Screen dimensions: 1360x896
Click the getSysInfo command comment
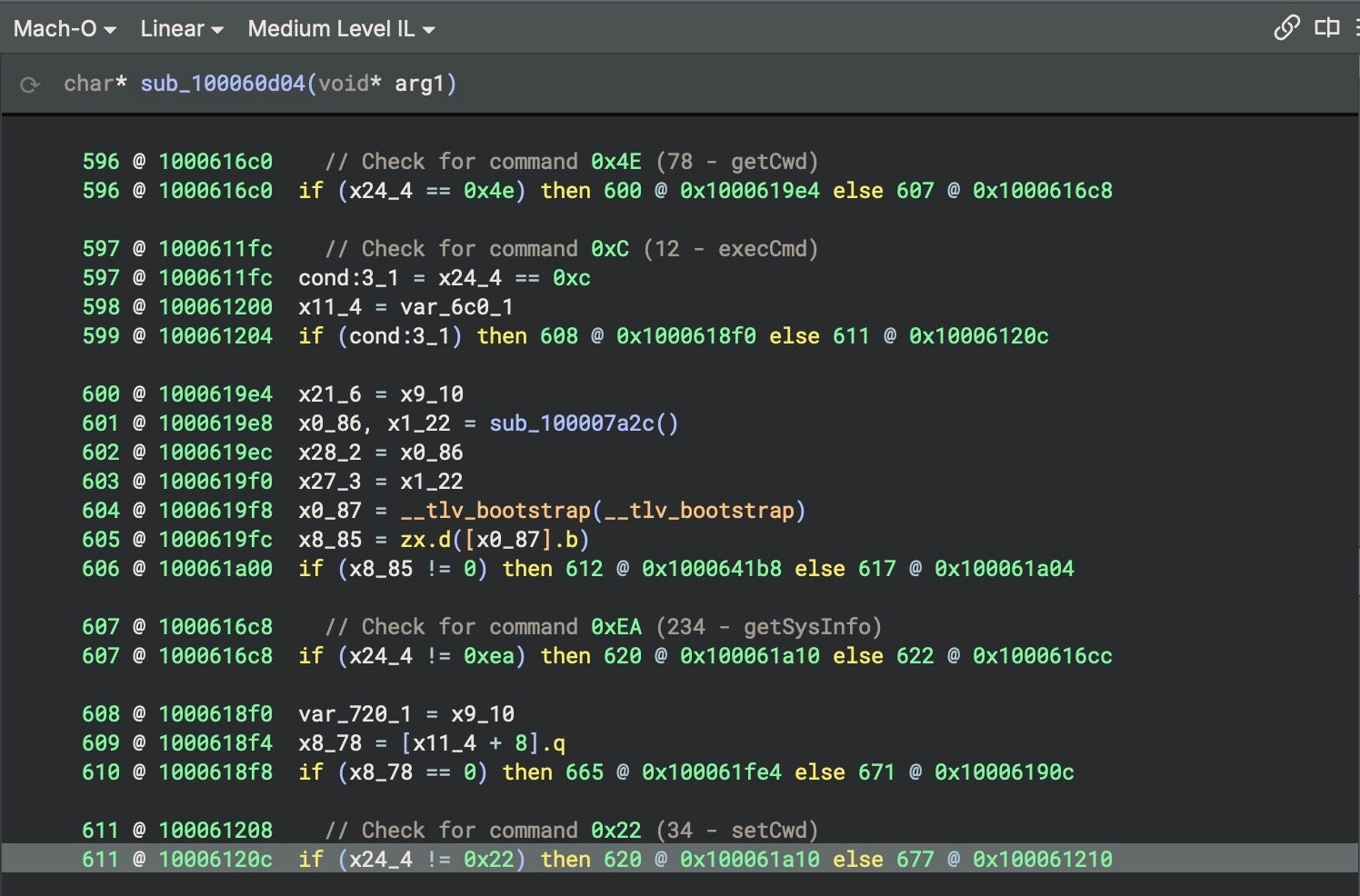tap(604, 627)
